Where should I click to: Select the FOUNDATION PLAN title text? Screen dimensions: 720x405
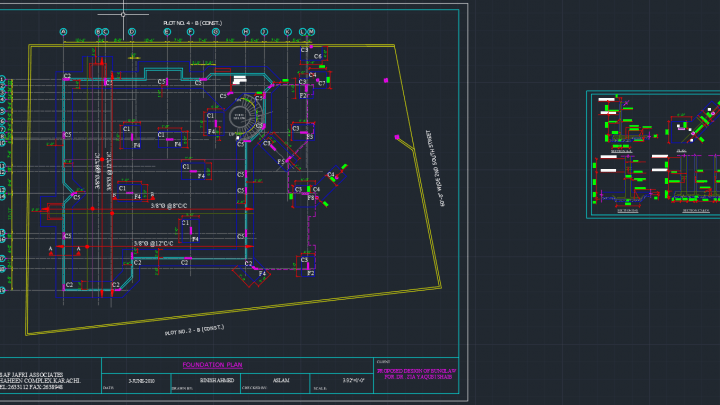[212, 365]
